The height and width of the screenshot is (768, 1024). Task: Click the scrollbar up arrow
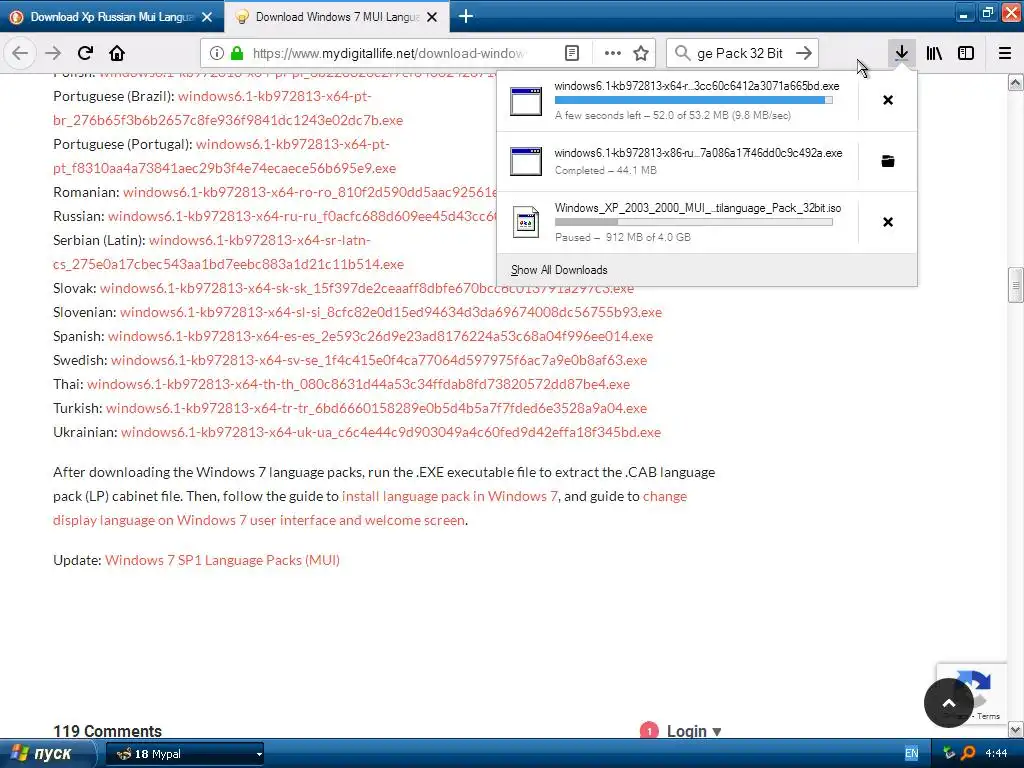[1016, 82]
